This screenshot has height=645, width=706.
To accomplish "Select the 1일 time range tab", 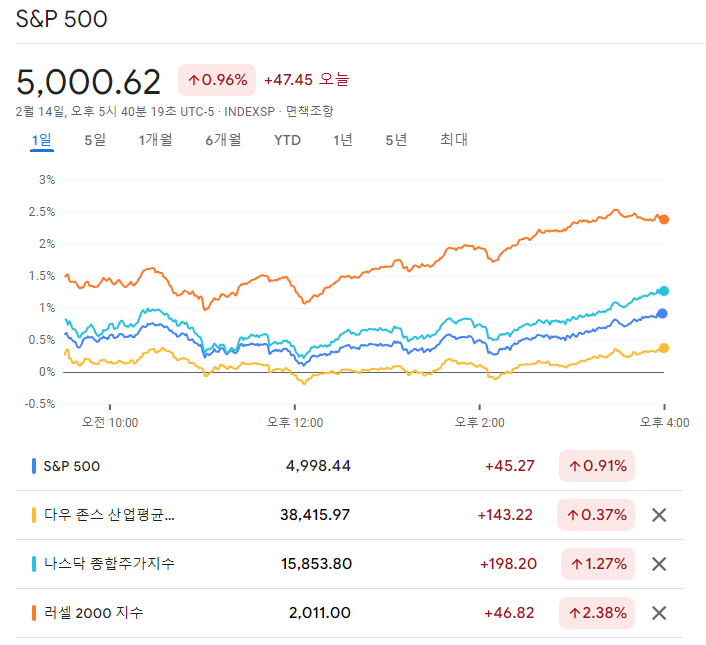I will click(41, 140).
